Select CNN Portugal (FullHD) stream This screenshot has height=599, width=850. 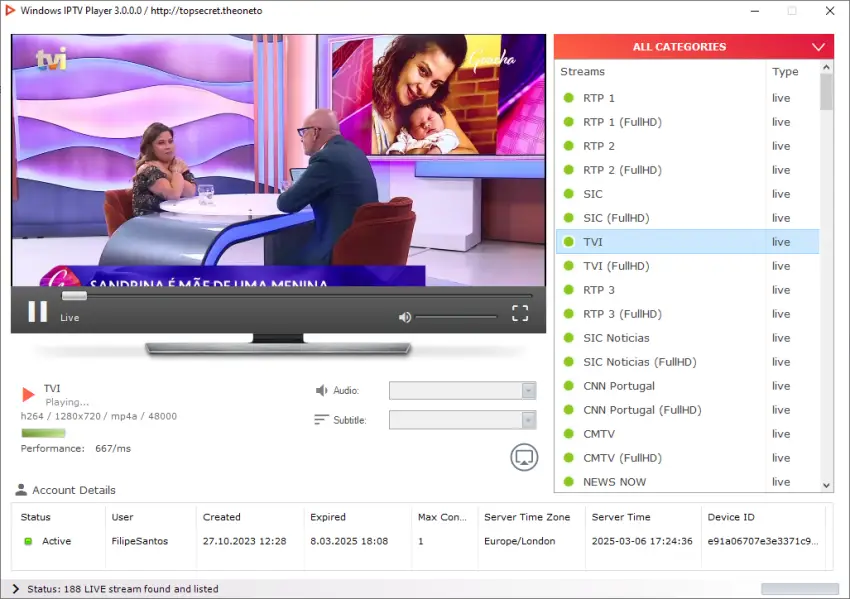[687, 410]
